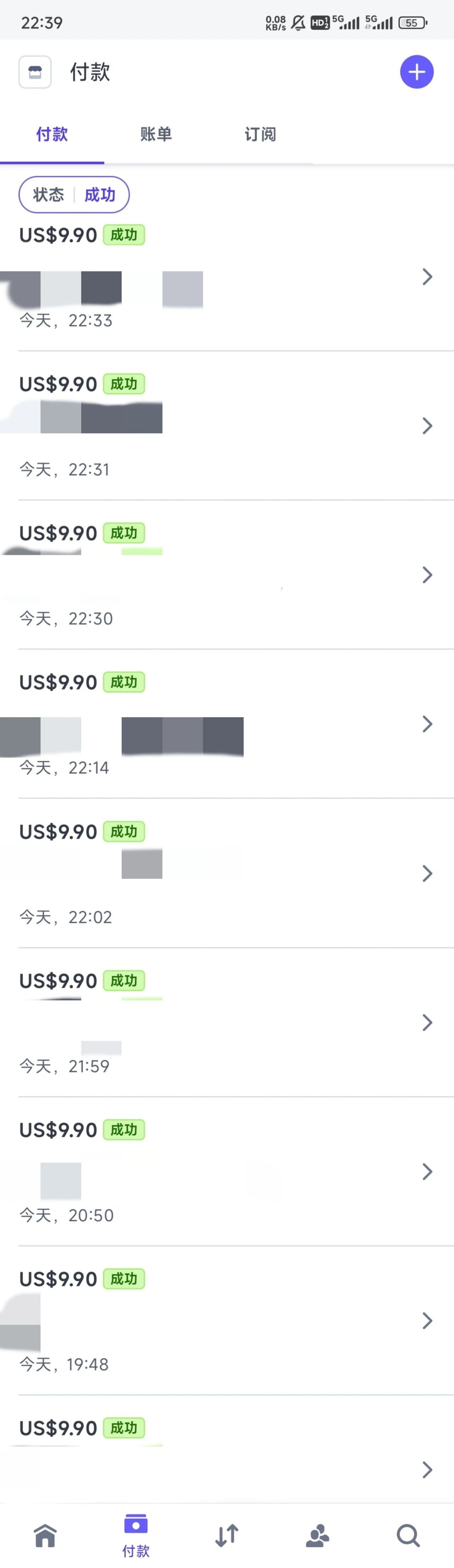The image size is (454, 1568).
Task: Switch to the 订阅 tab
Action: click(260, 134)
